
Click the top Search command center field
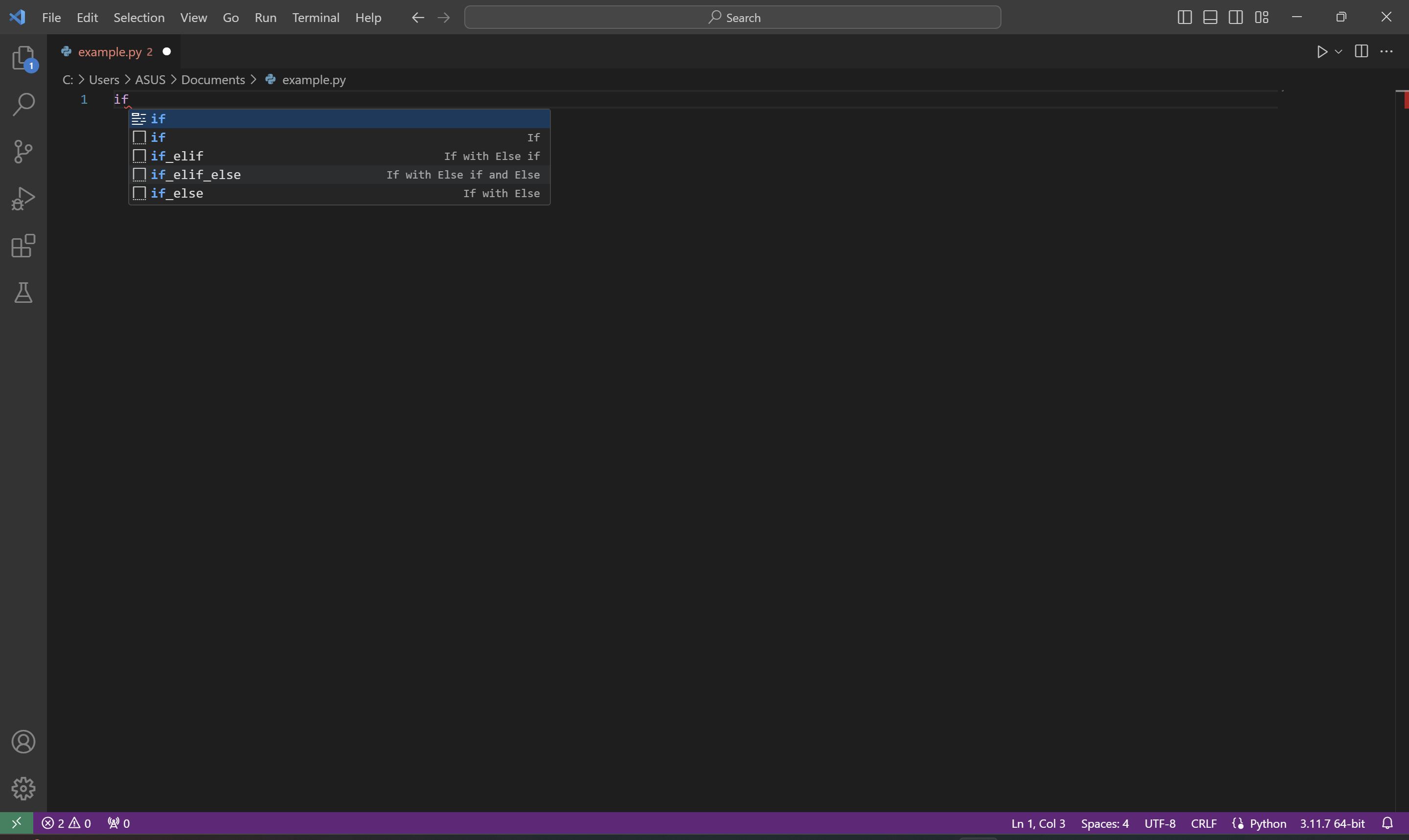pyautogui.click(x=732, y=18)
